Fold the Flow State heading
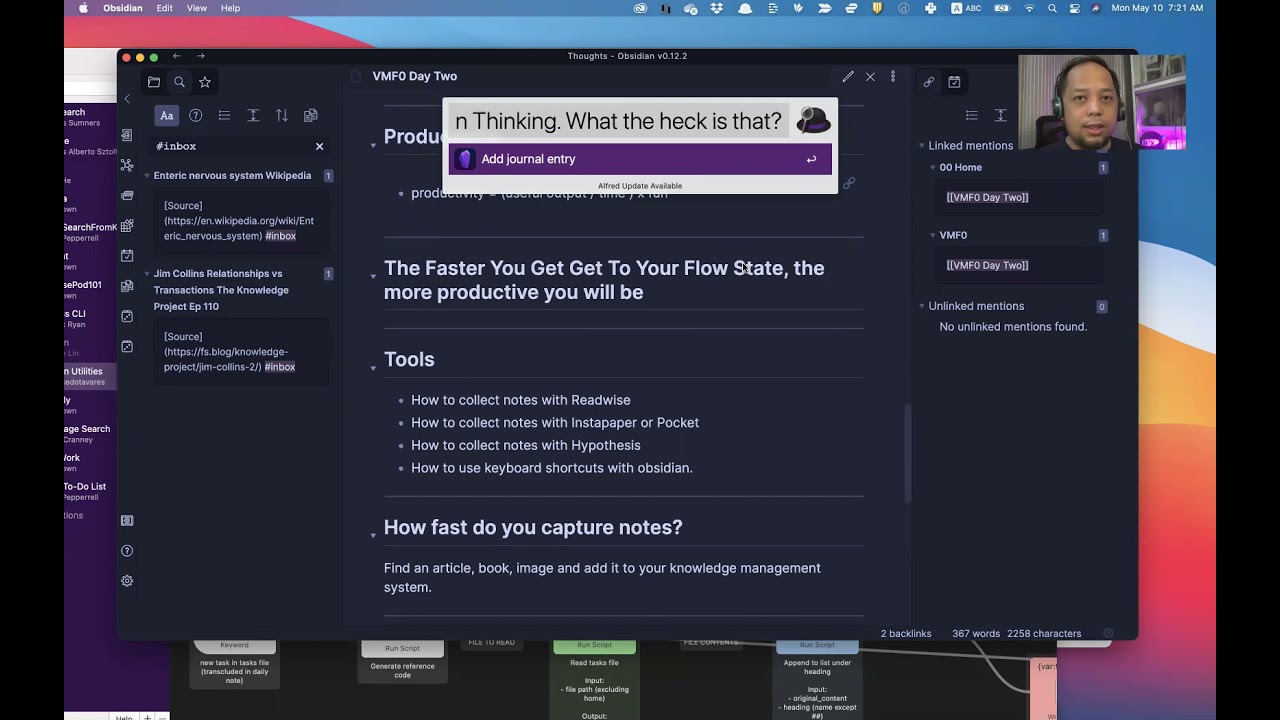Viewport: 1280px width, 720px height. [373, 276]
